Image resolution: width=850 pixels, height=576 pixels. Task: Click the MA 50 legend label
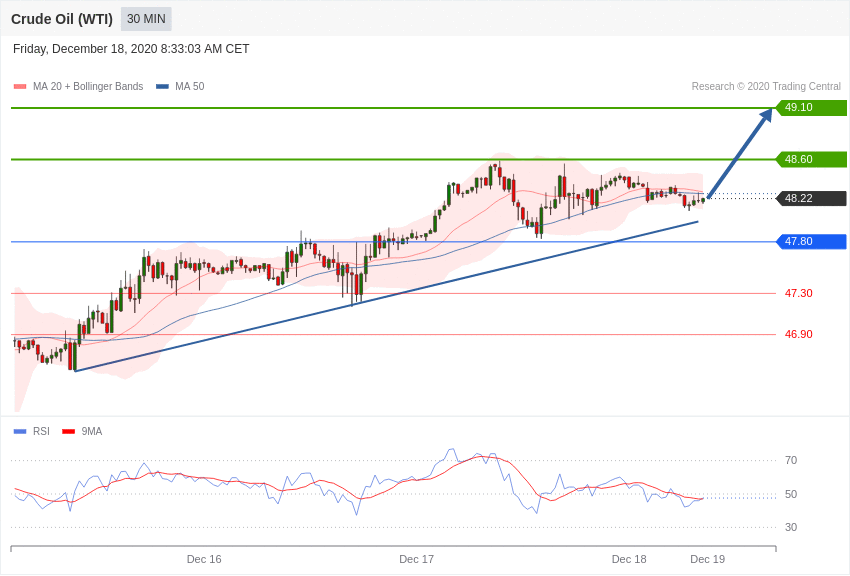coord(190,87)
